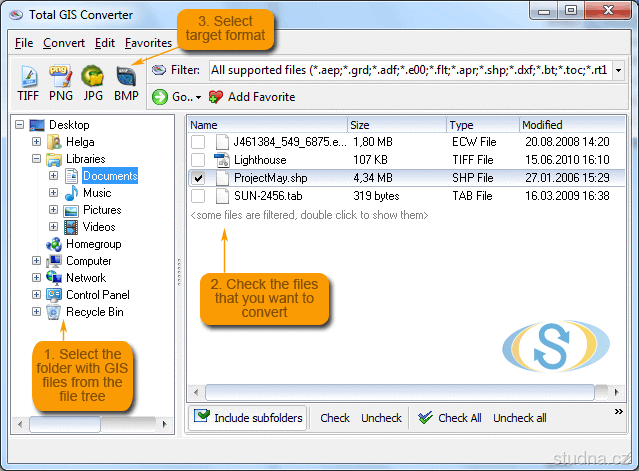Click the green Go navigation icon
This screenshot has width=639, height=471.
point(160,97)
